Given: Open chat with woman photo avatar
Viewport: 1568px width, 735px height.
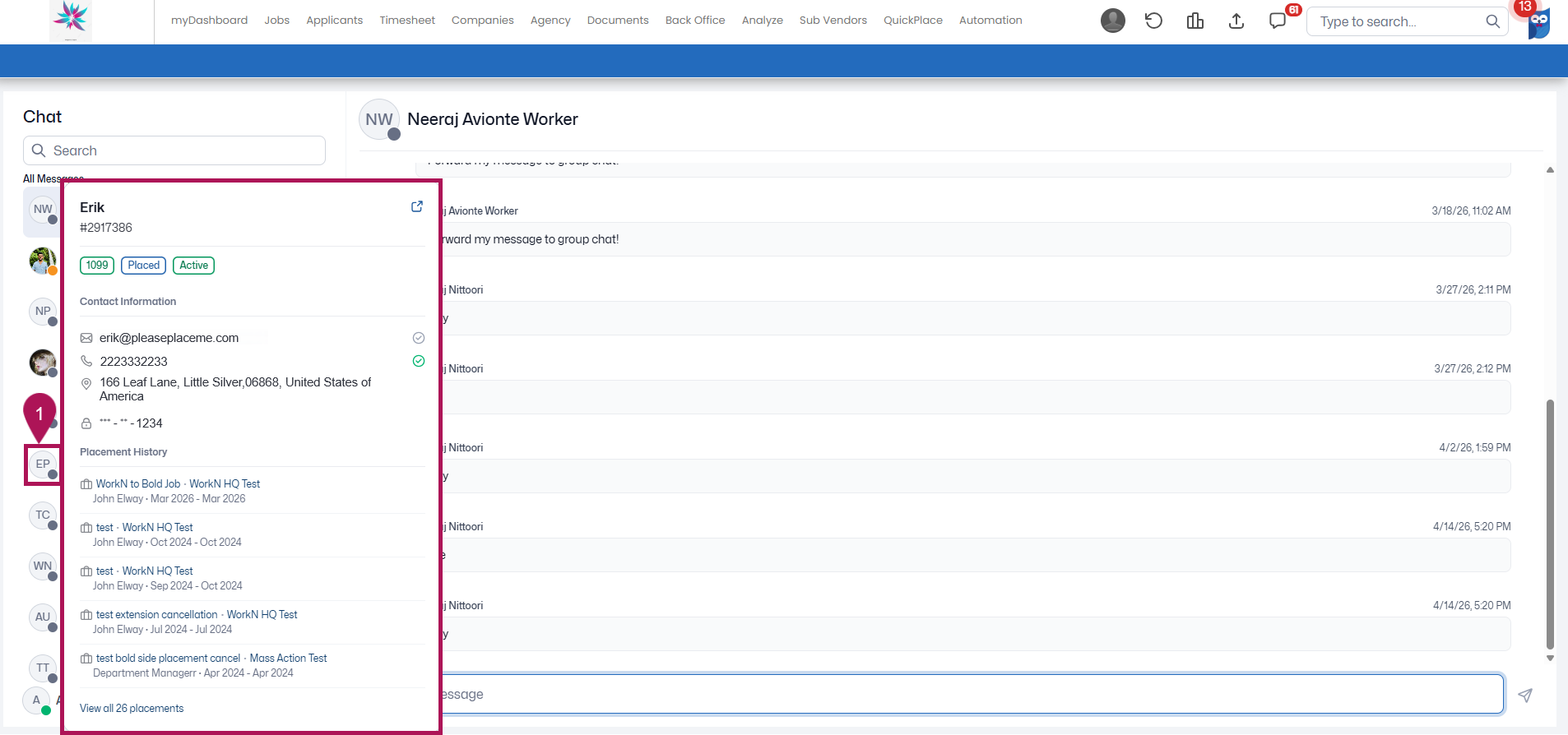Looking at the screenshot, I should click(43, 363).
